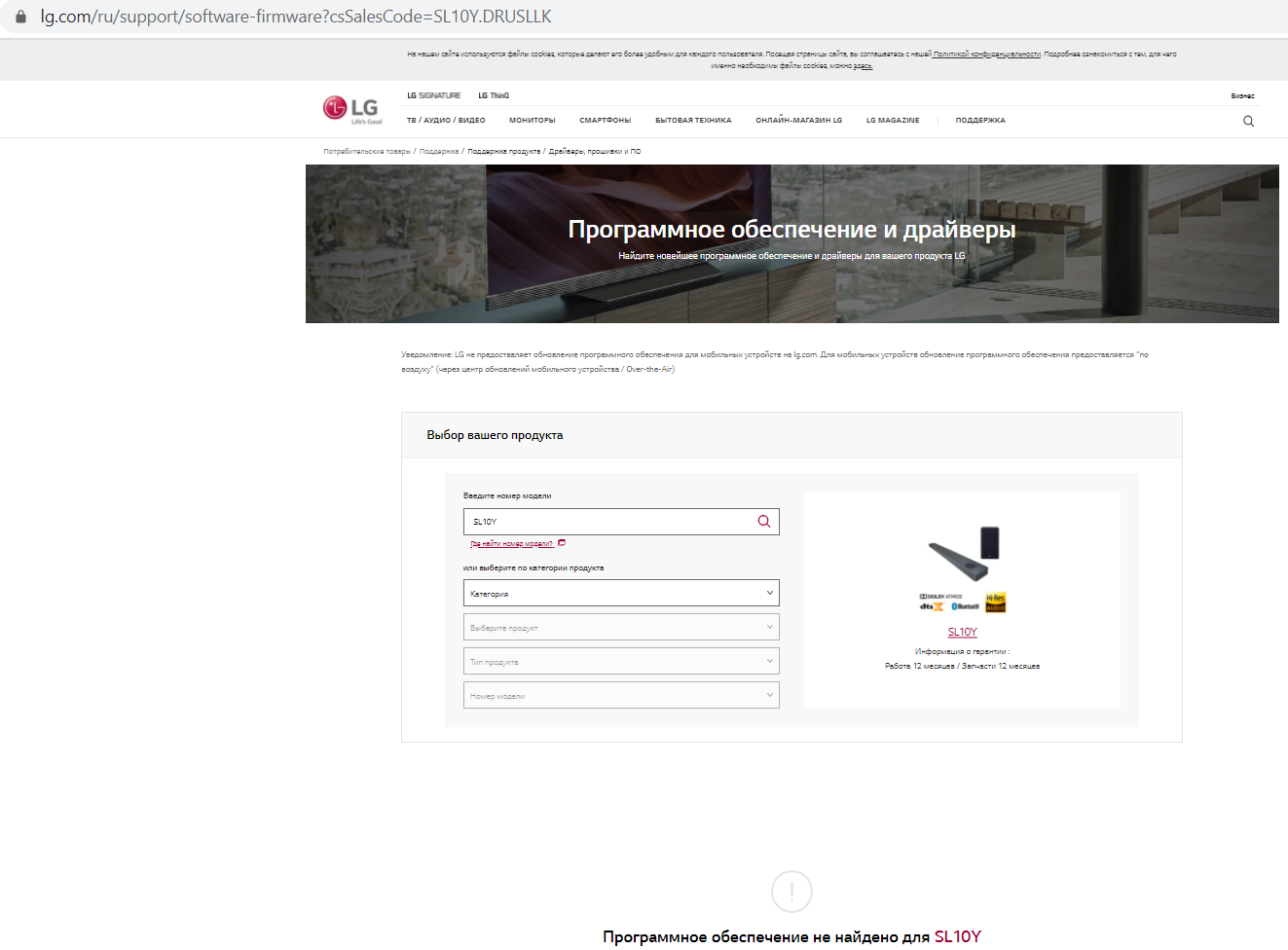Open the Тип продукта dropdown
This screenshot has width=1288, height=950.
621,661
